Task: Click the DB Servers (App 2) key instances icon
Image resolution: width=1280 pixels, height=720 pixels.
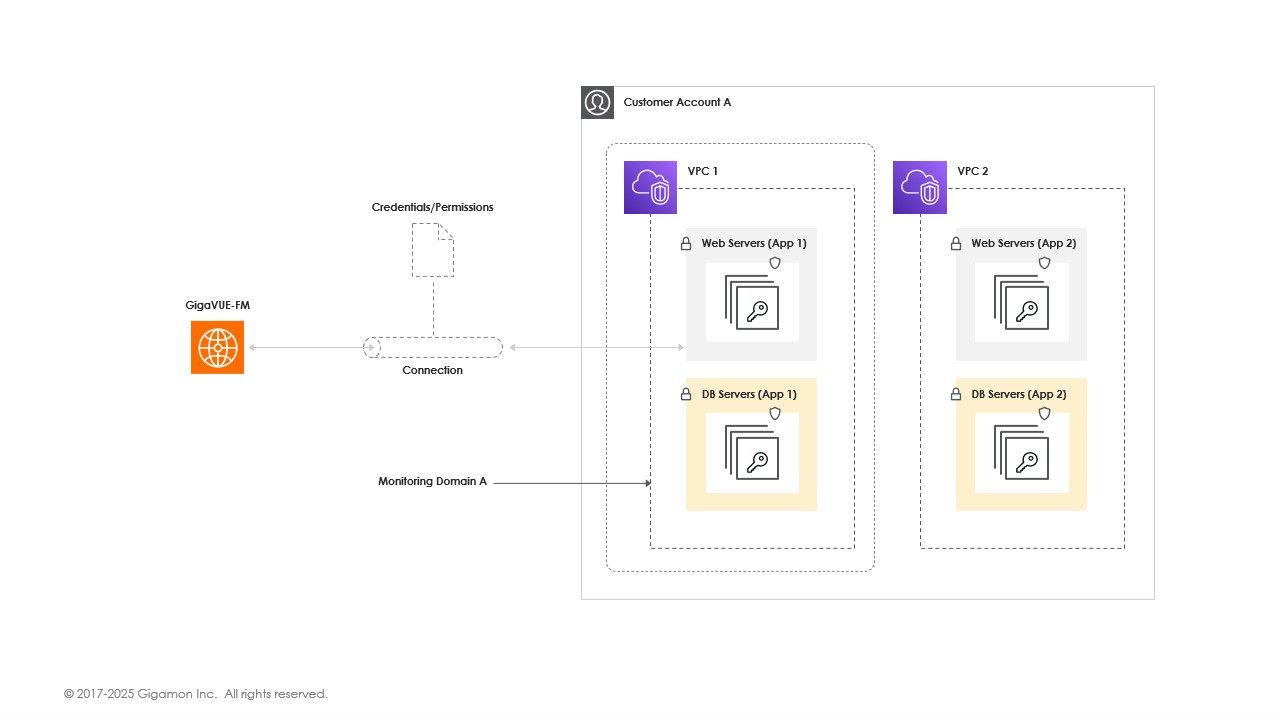Action: click(1021, 453)
